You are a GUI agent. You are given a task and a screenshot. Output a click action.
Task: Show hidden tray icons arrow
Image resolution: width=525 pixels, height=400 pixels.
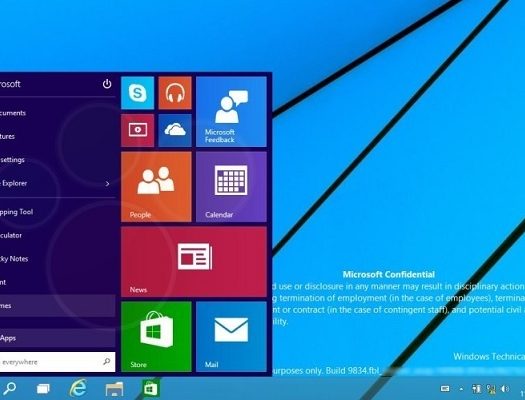pos(461,389)
